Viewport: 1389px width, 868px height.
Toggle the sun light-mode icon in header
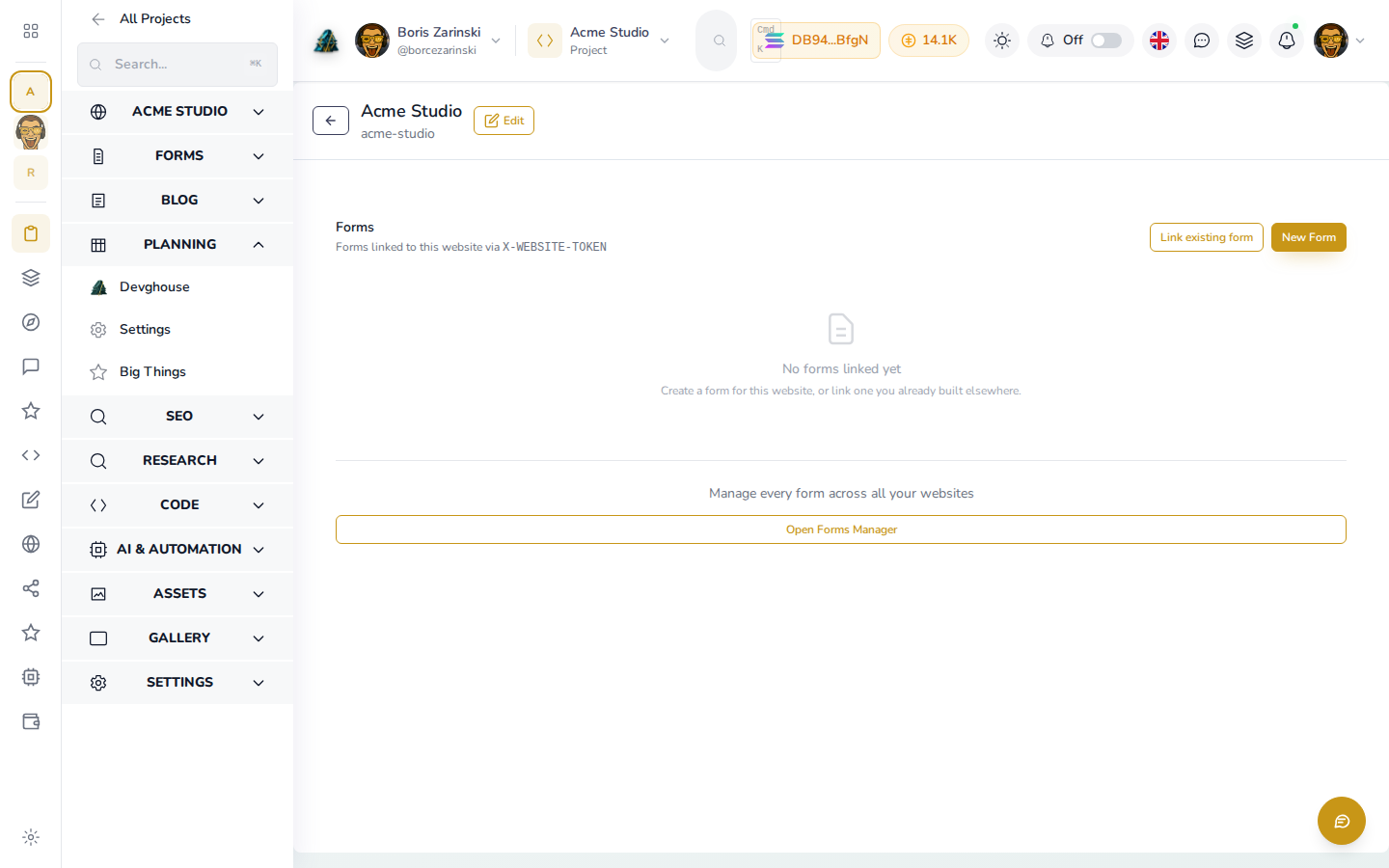coord(1002,41)
